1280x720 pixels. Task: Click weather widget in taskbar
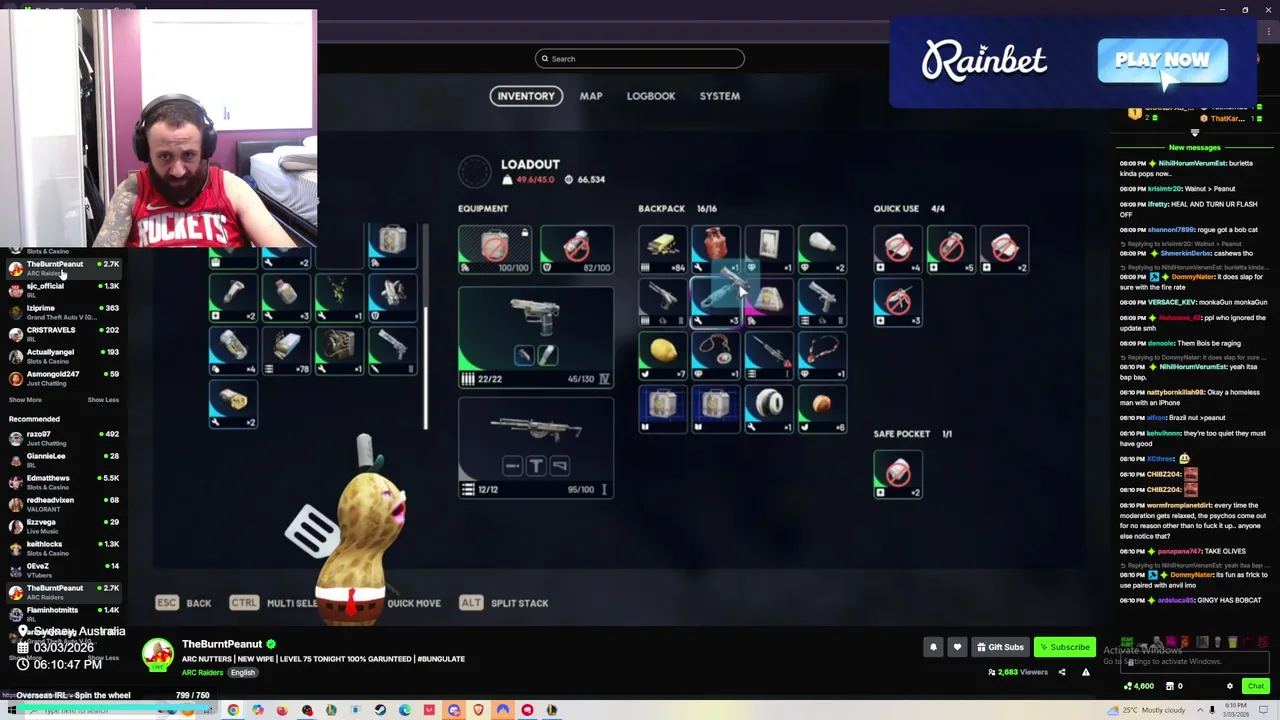point(1148,710)
